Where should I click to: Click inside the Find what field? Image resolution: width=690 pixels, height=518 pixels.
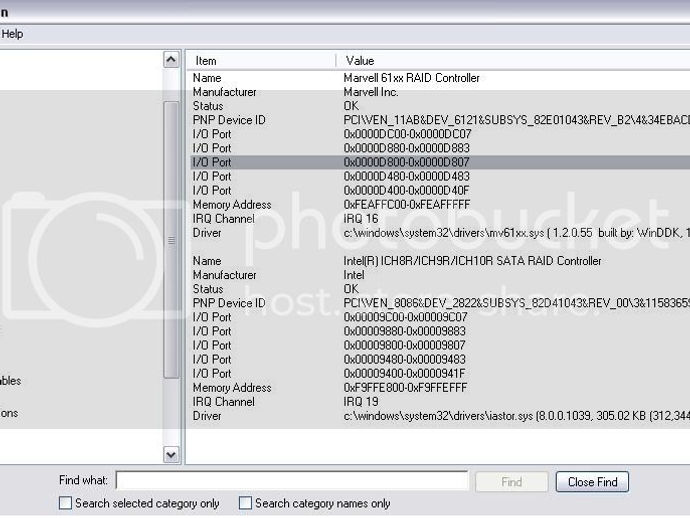click(292, 481)
